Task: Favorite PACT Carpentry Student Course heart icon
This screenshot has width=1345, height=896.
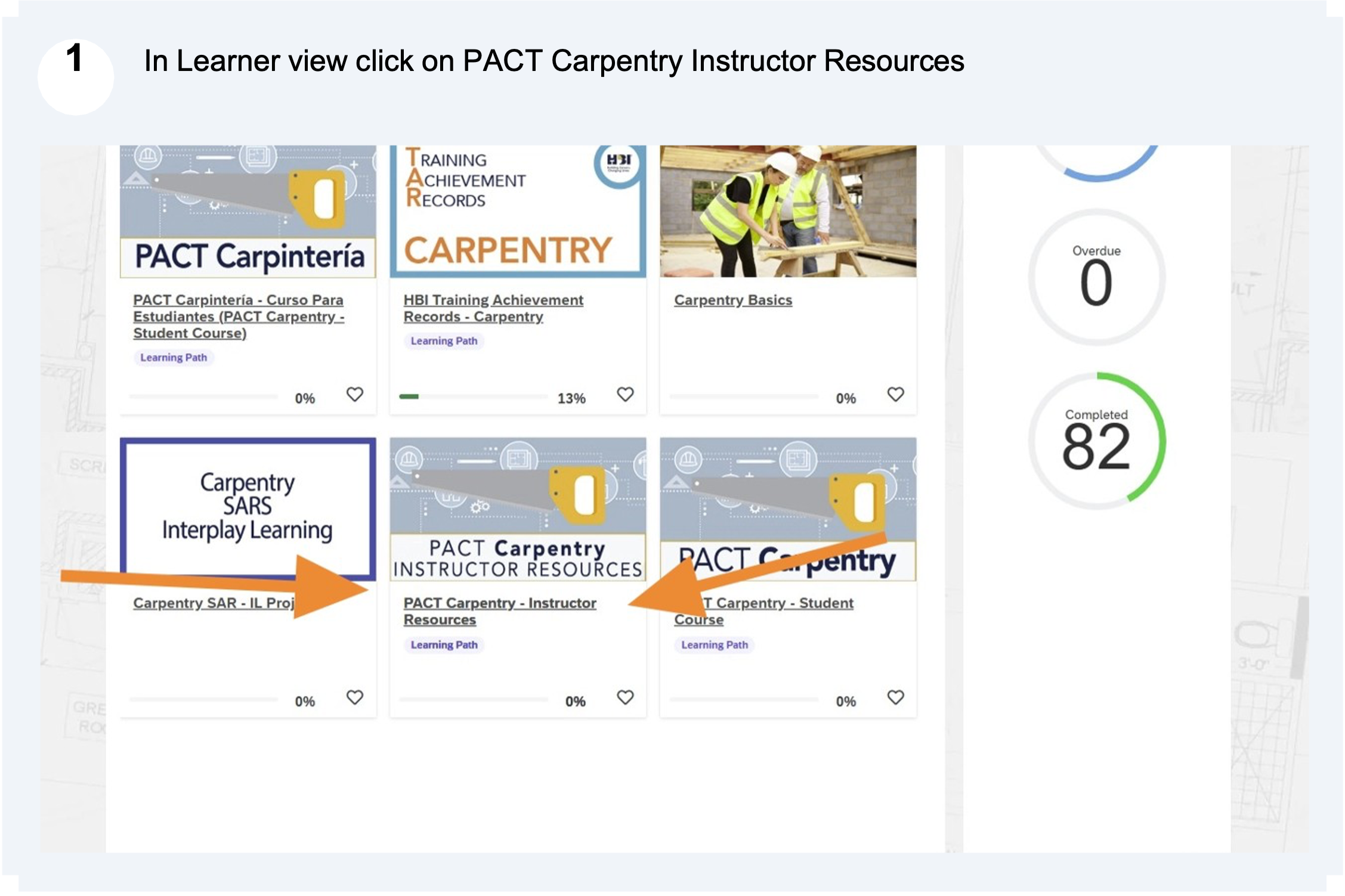Action: point(895,697)
